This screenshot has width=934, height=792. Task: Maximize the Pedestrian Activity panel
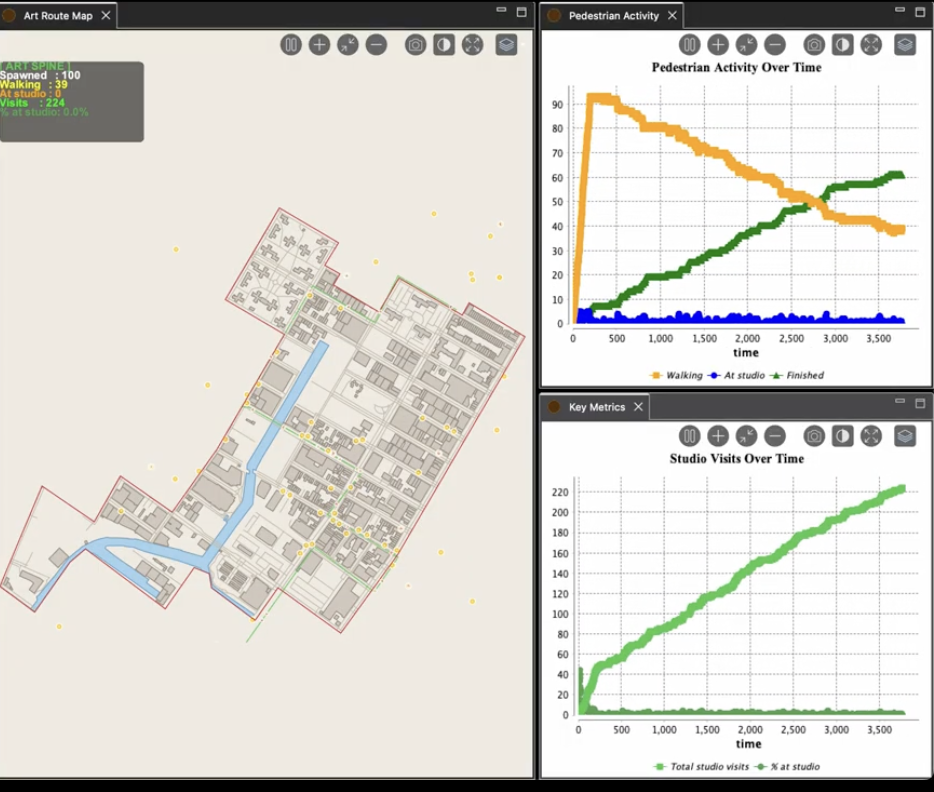[920, 12]
